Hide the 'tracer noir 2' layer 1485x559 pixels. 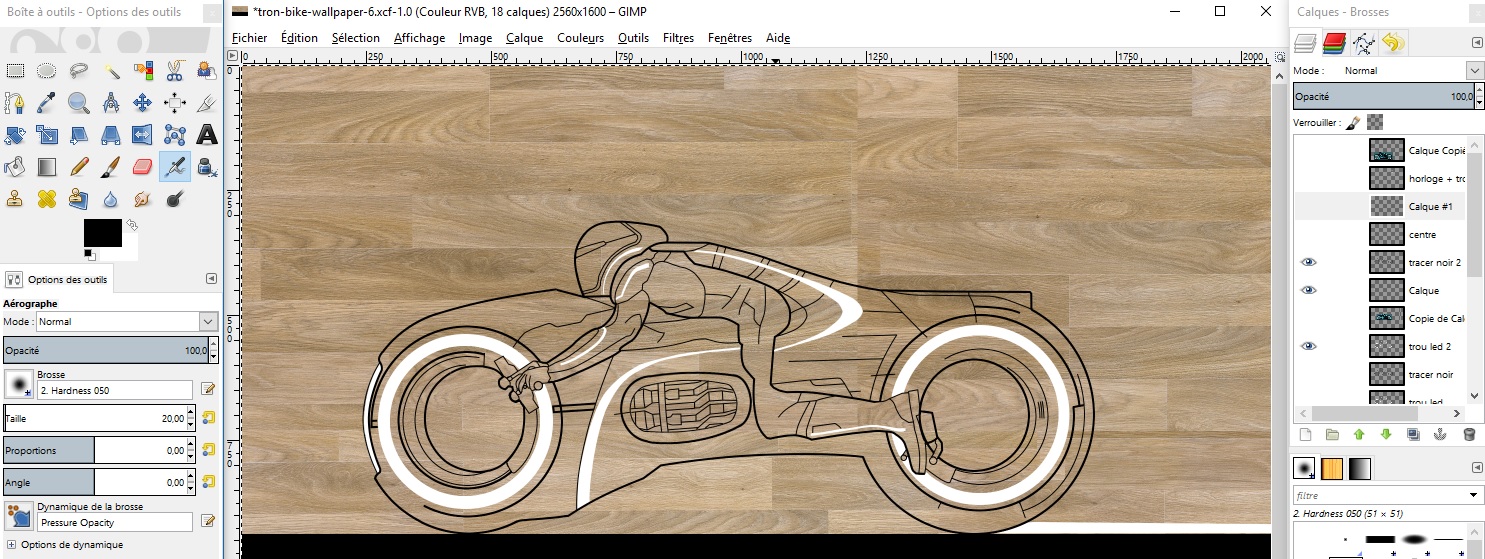coord(1309,262)
